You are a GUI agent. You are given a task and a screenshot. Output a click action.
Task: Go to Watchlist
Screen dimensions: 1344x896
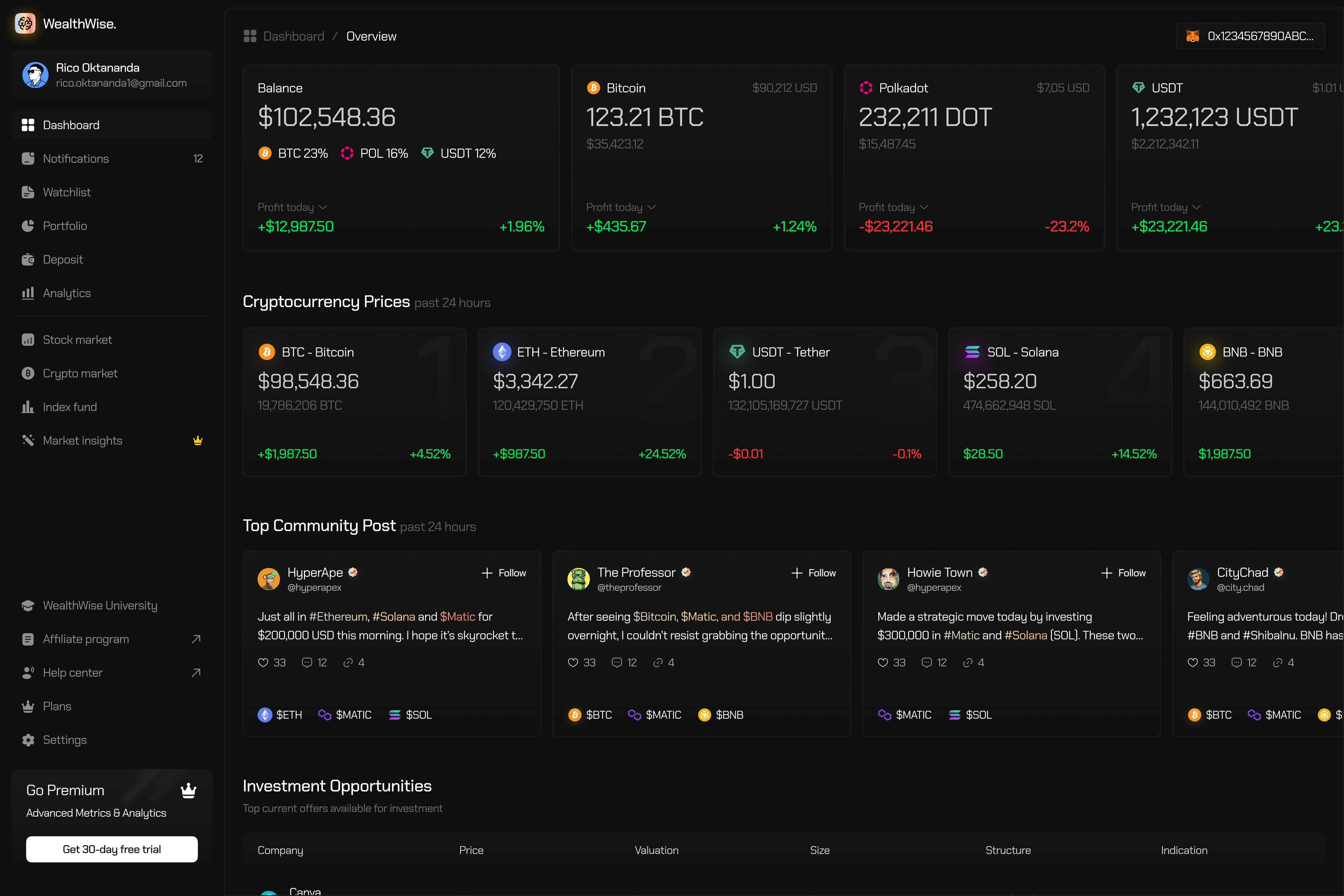112,193
